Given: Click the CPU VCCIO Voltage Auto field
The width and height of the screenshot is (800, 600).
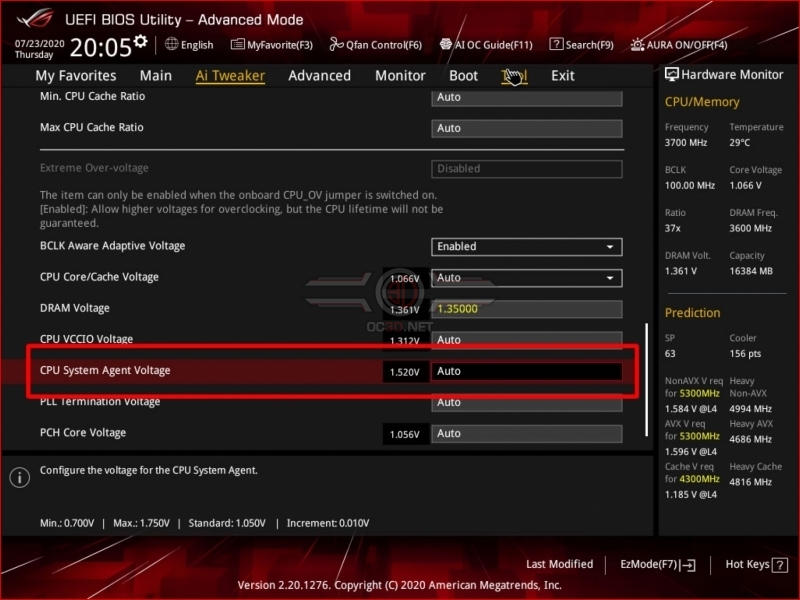Looking at the screenshot, I should click(527, 339).
